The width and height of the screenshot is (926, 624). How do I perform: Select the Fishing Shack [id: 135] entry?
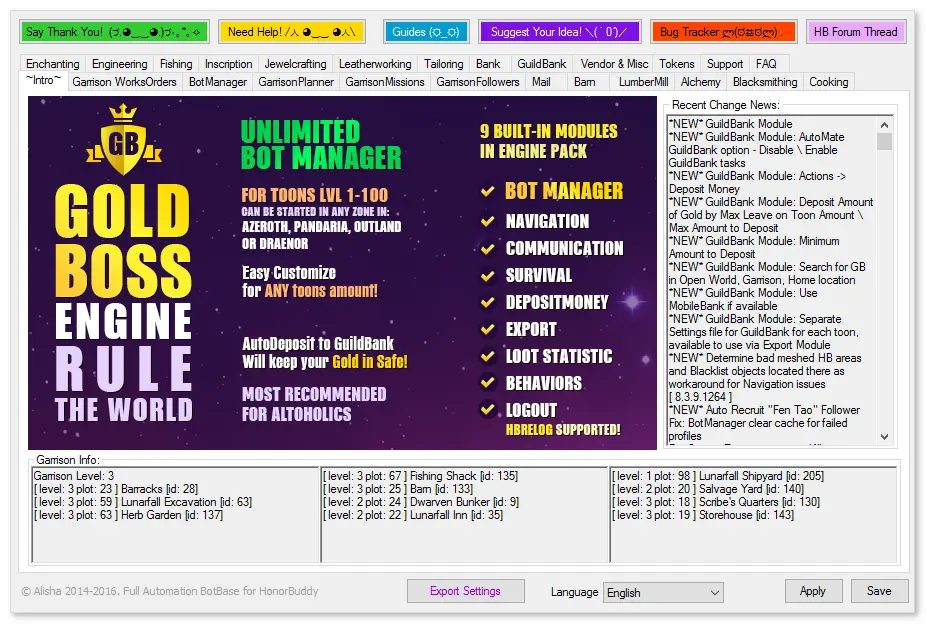coord(420,476)
